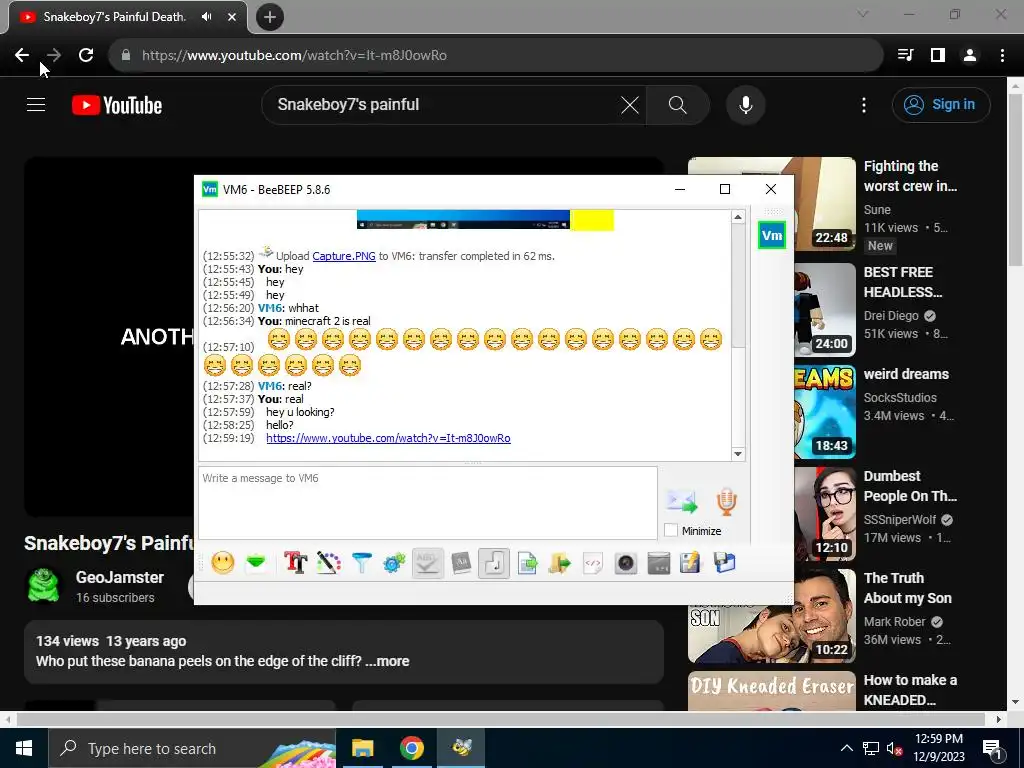Select the Snakeboy7's Painful Death tab
This screenshot has height=768, width=1024.
pyautogui.click(x=114, y=17)
